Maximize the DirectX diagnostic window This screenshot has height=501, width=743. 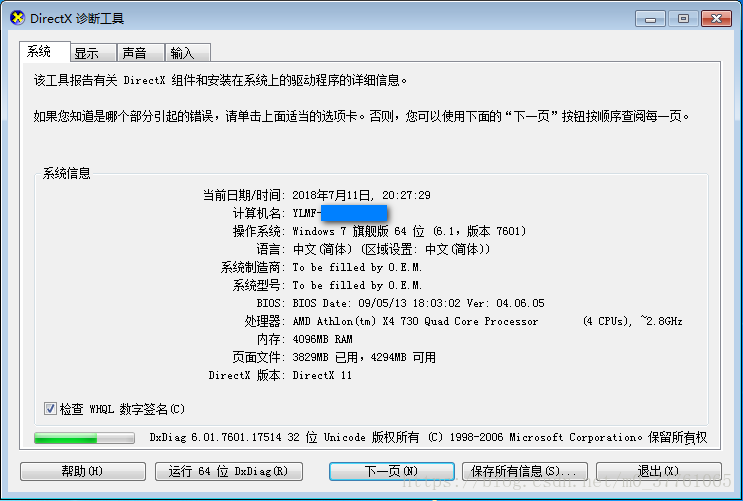(x=683, y=19)
